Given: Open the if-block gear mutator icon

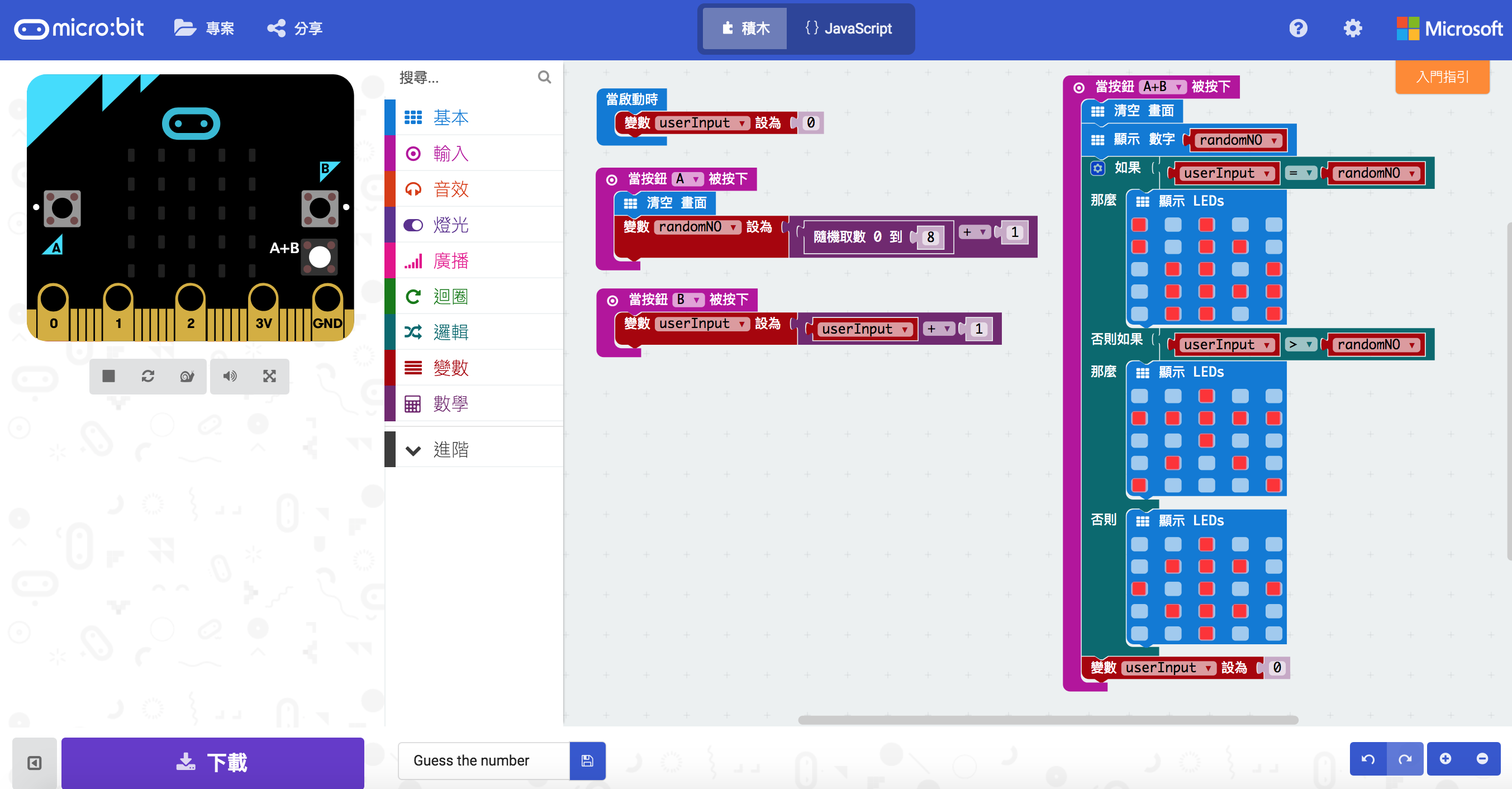Looking at the screenshot, I should pos(1097,169).
